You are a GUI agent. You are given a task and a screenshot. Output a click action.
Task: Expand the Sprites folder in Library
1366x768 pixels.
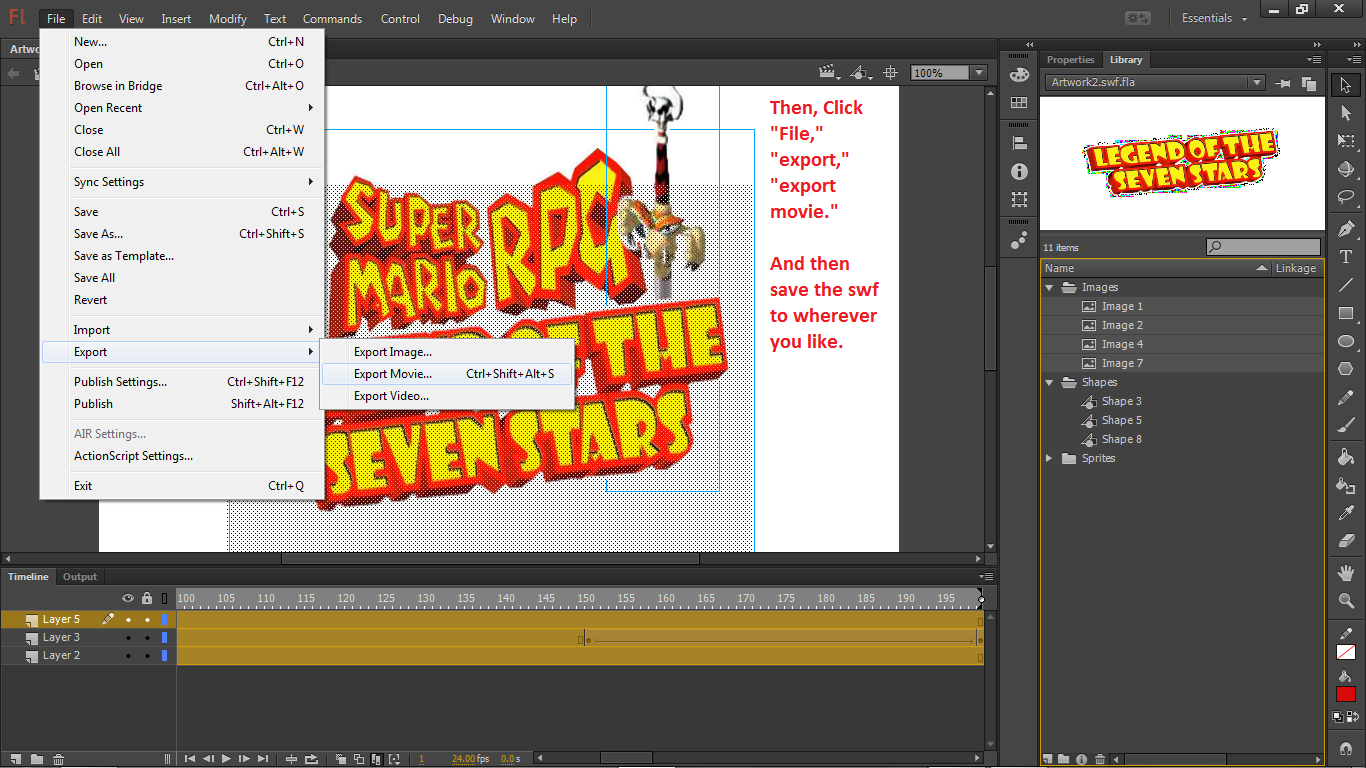[1050, 459]
